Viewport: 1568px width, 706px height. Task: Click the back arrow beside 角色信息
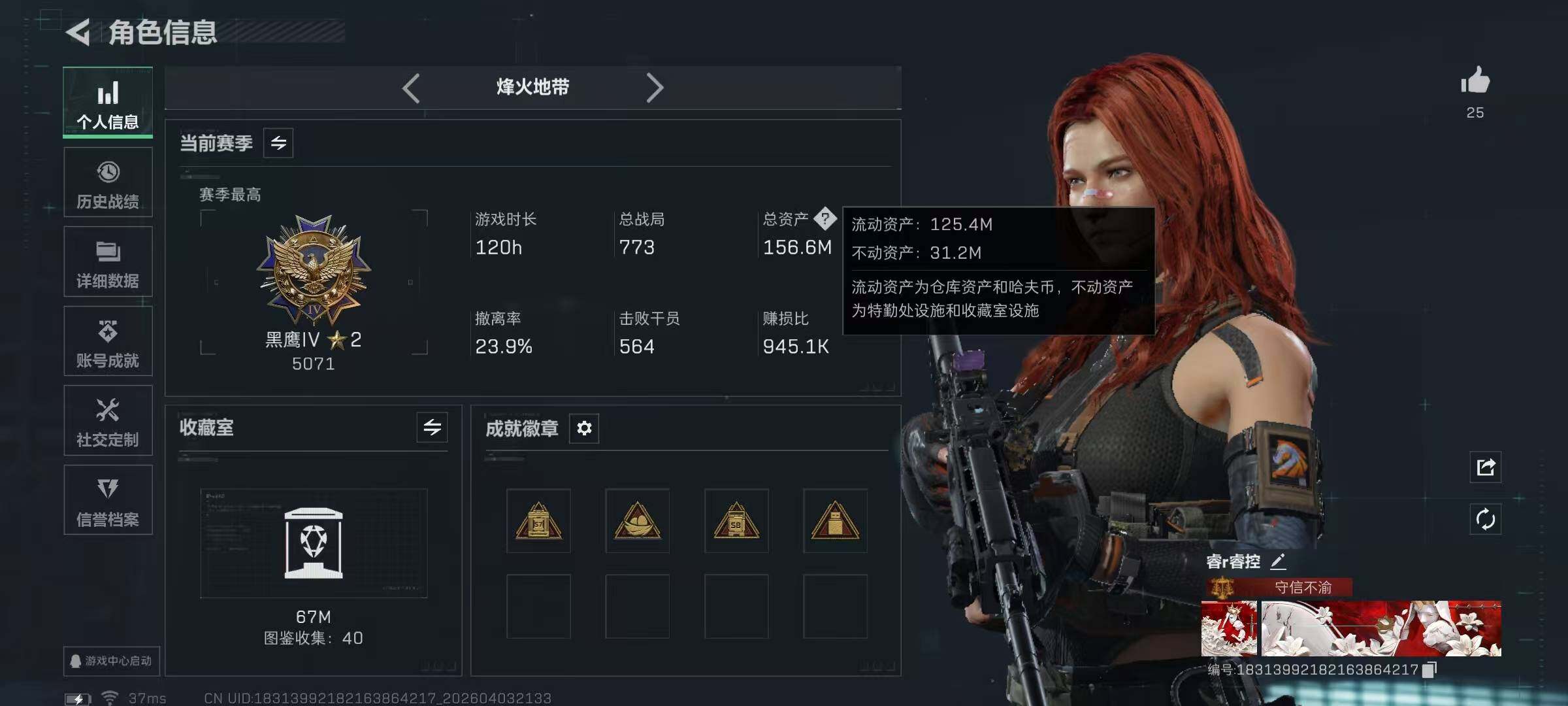[78, 32]
